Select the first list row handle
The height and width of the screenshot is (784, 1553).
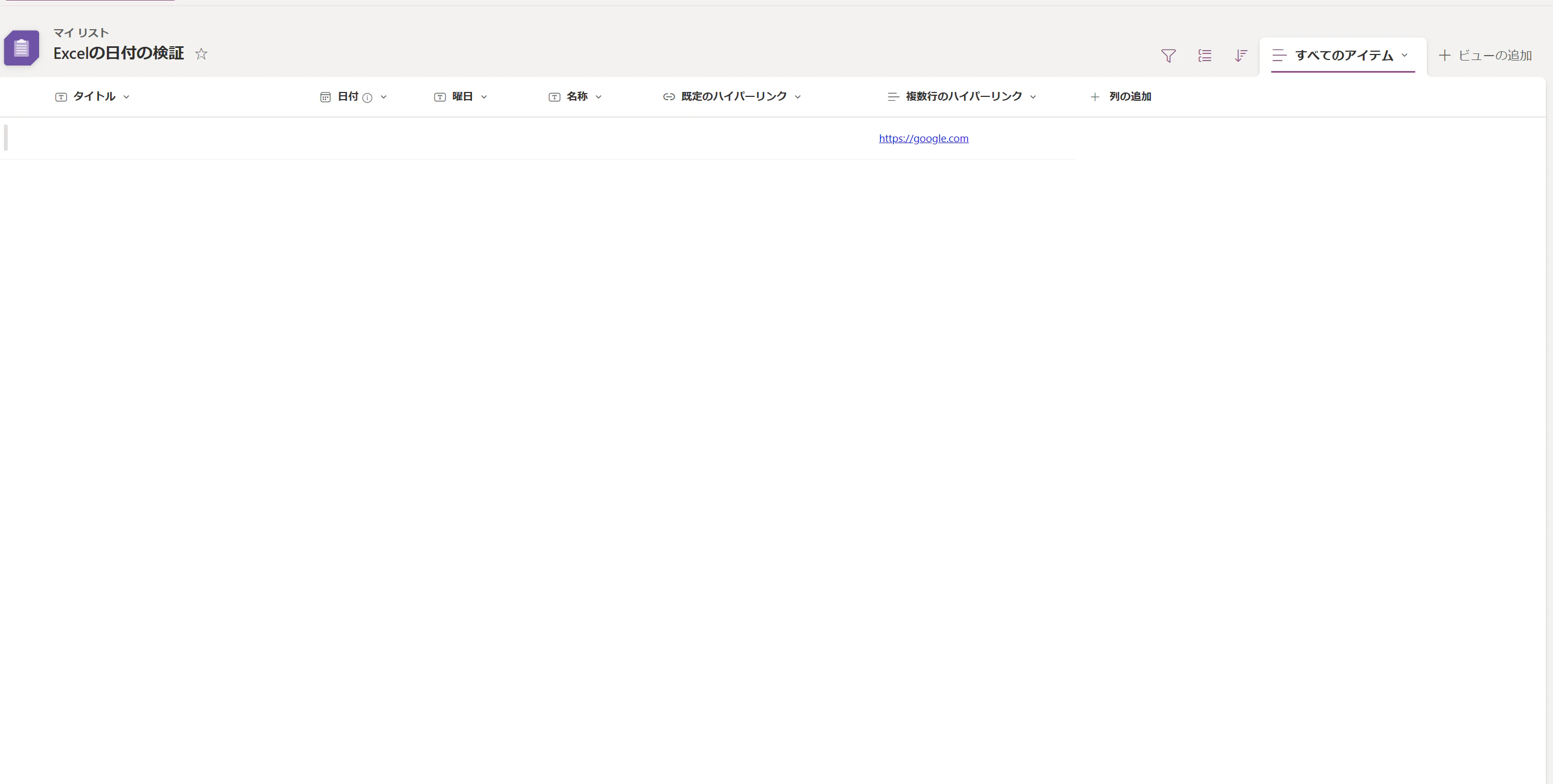(6, 138)
